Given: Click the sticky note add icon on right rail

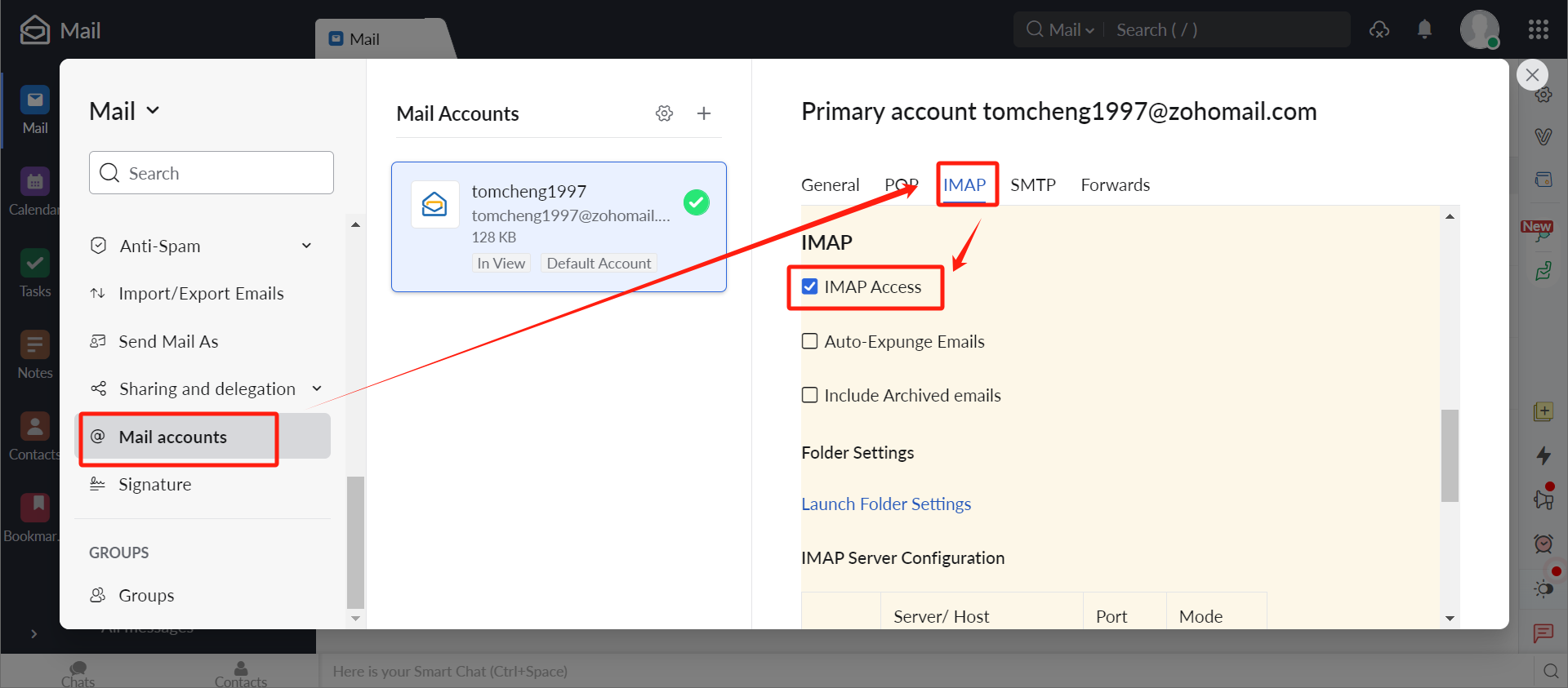Looking at the screenshot, I should click(1543, 411).
